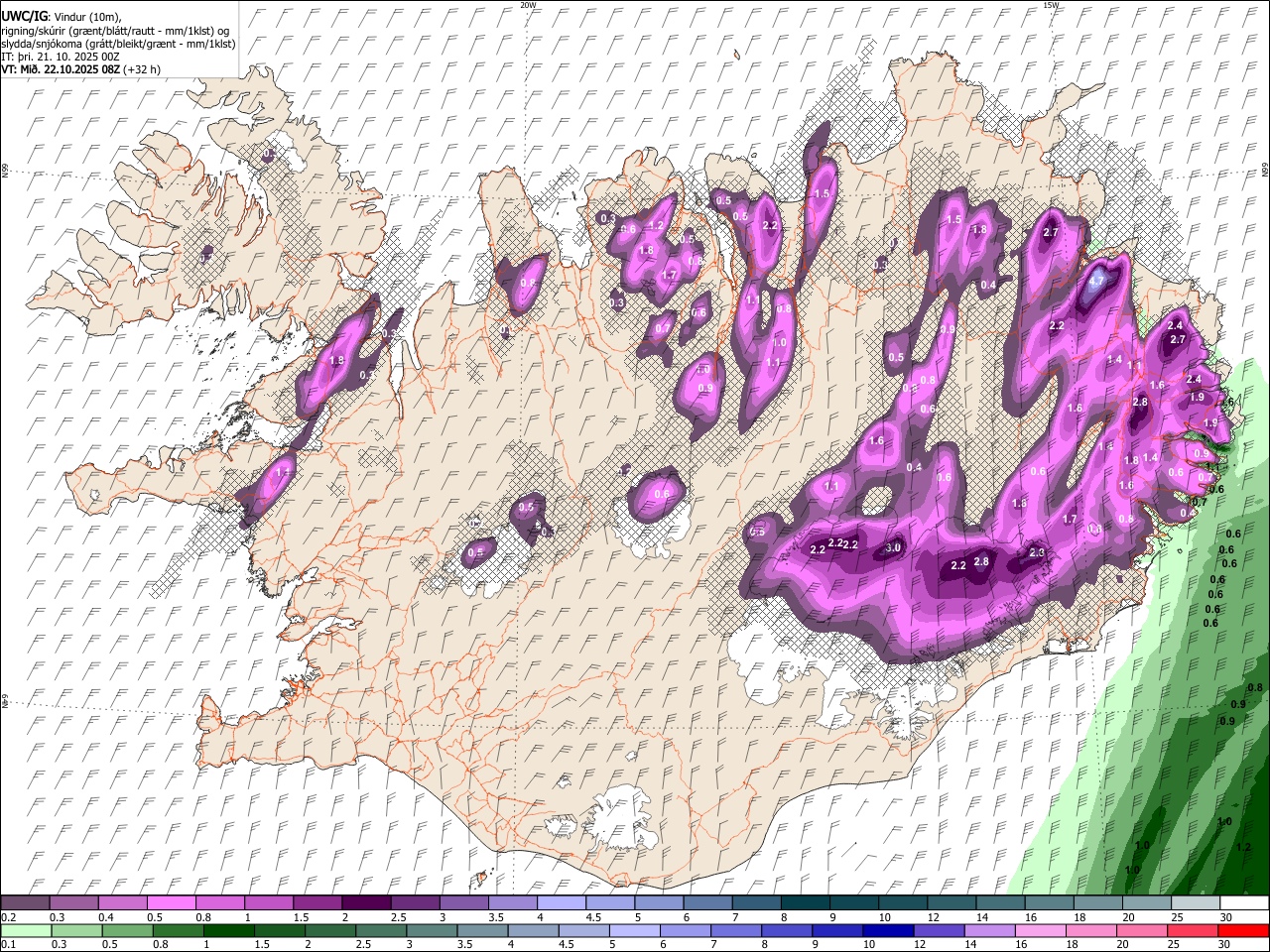Select the bright pink snow swatch from 0.5 to 0.8
Image resolution: width=1270 pixels, height=952 pixels.
[171, 902]
